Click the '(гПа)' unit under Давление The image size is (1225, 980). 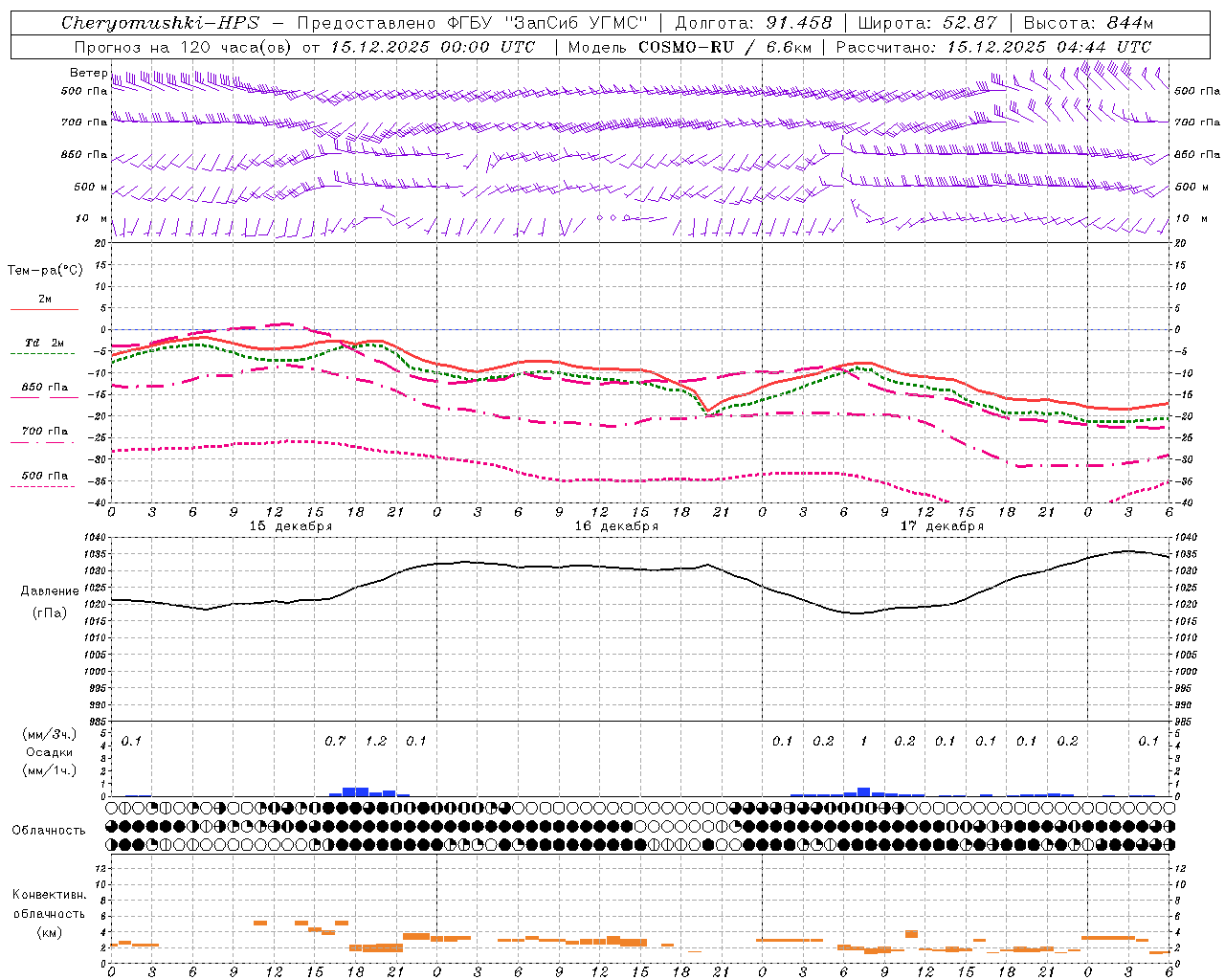click(x=49, y=613)
